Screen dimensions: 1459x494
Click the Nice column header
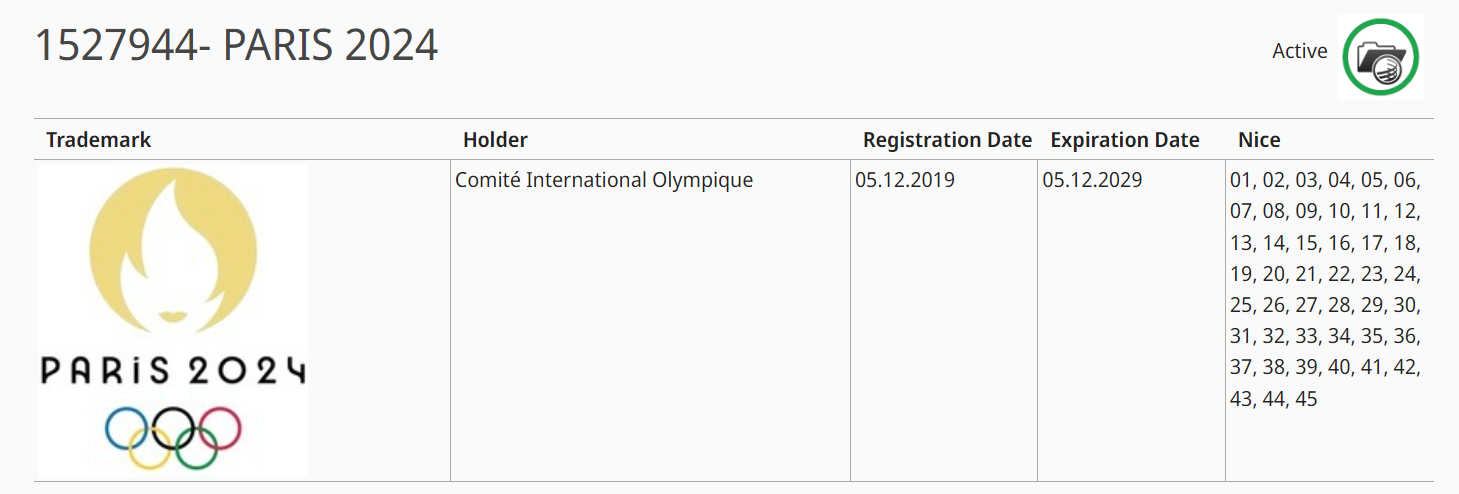pyautogui.click(x=1259, y=140)
